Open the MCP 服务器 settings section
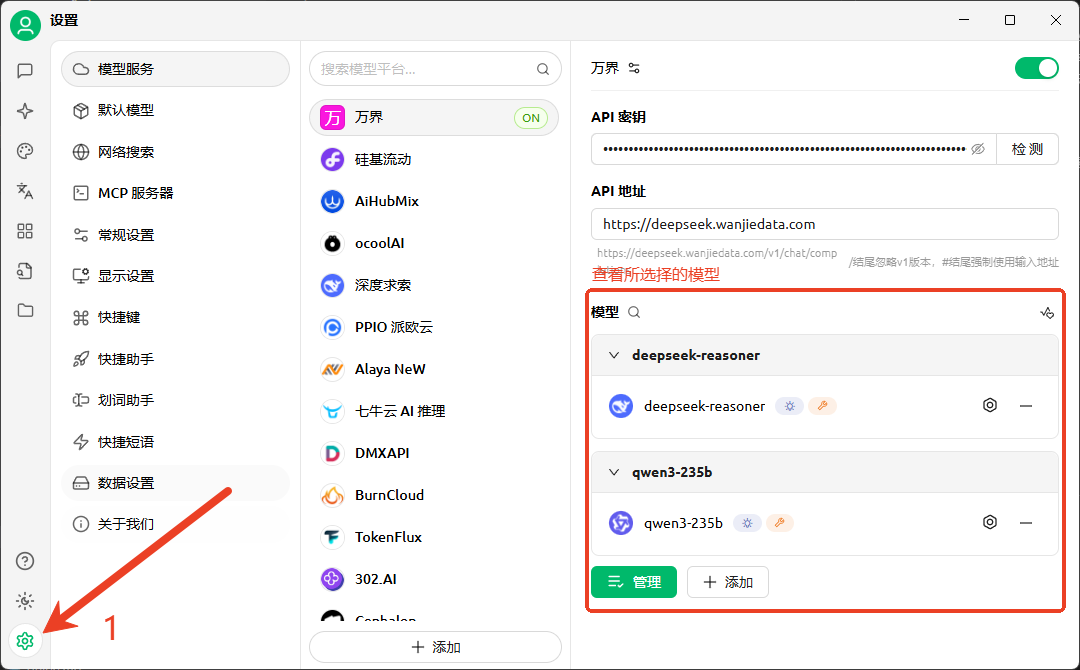 176,193
